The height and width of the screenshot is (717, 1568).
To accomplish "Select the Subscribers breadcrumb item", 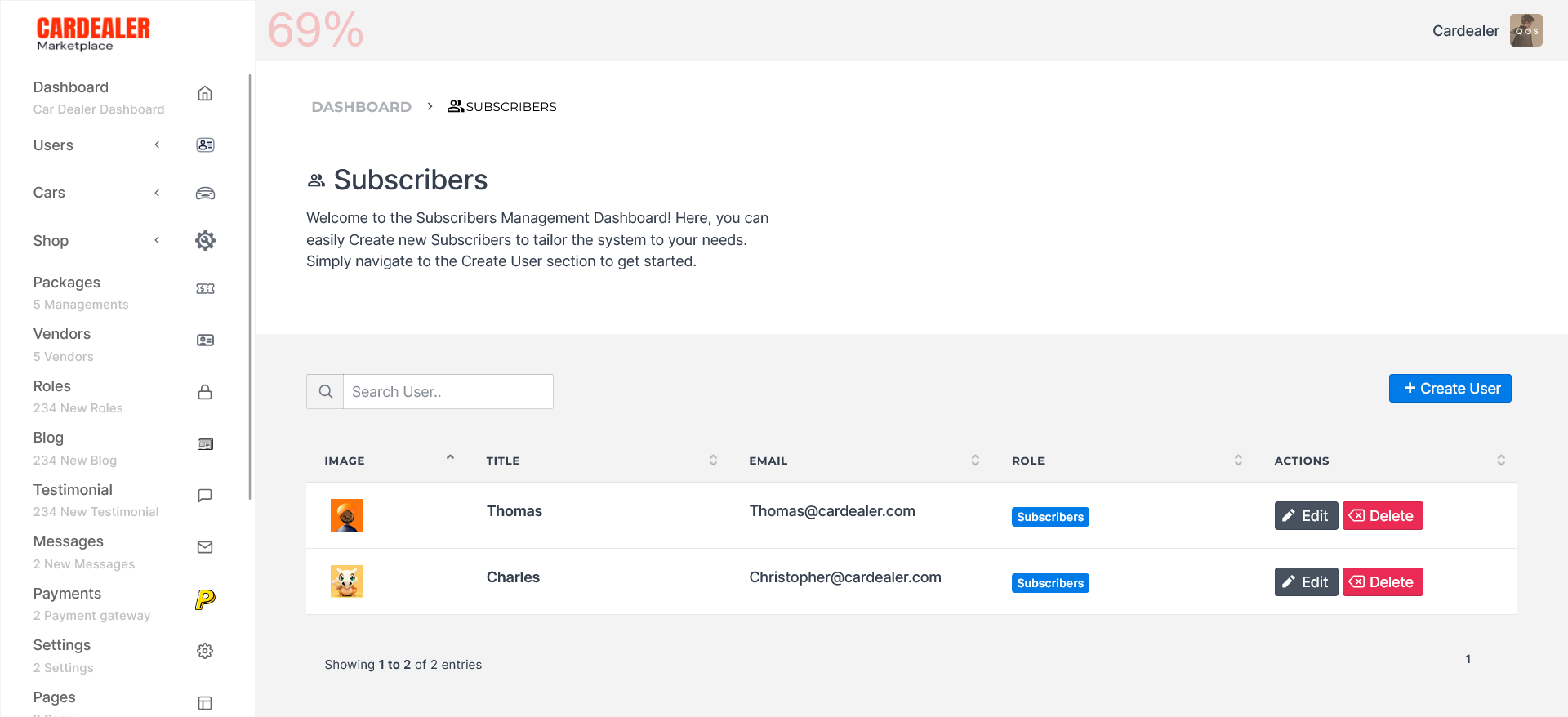I will (510, 106).
